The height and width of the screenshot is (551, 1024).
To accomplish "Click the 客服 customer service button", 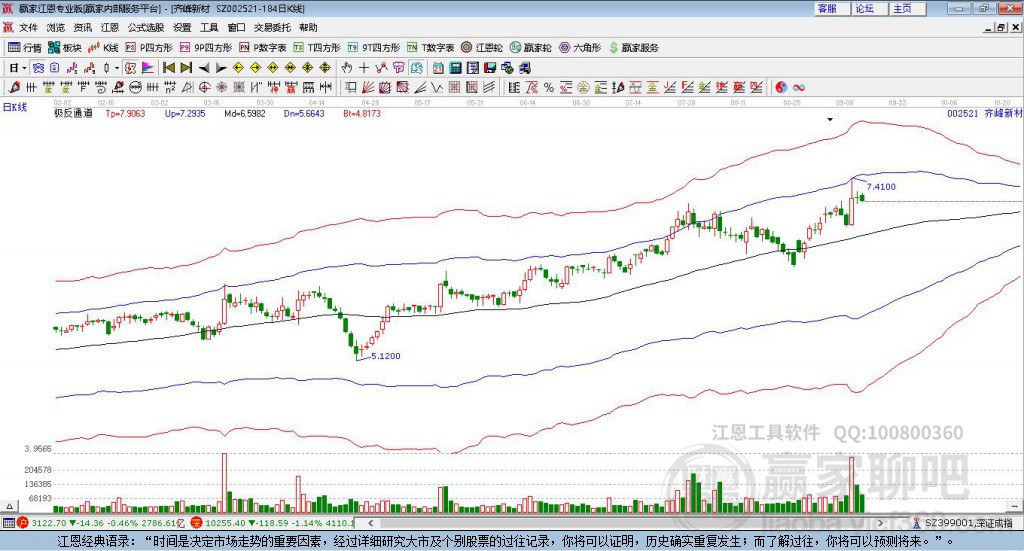I will click(831, 8).
